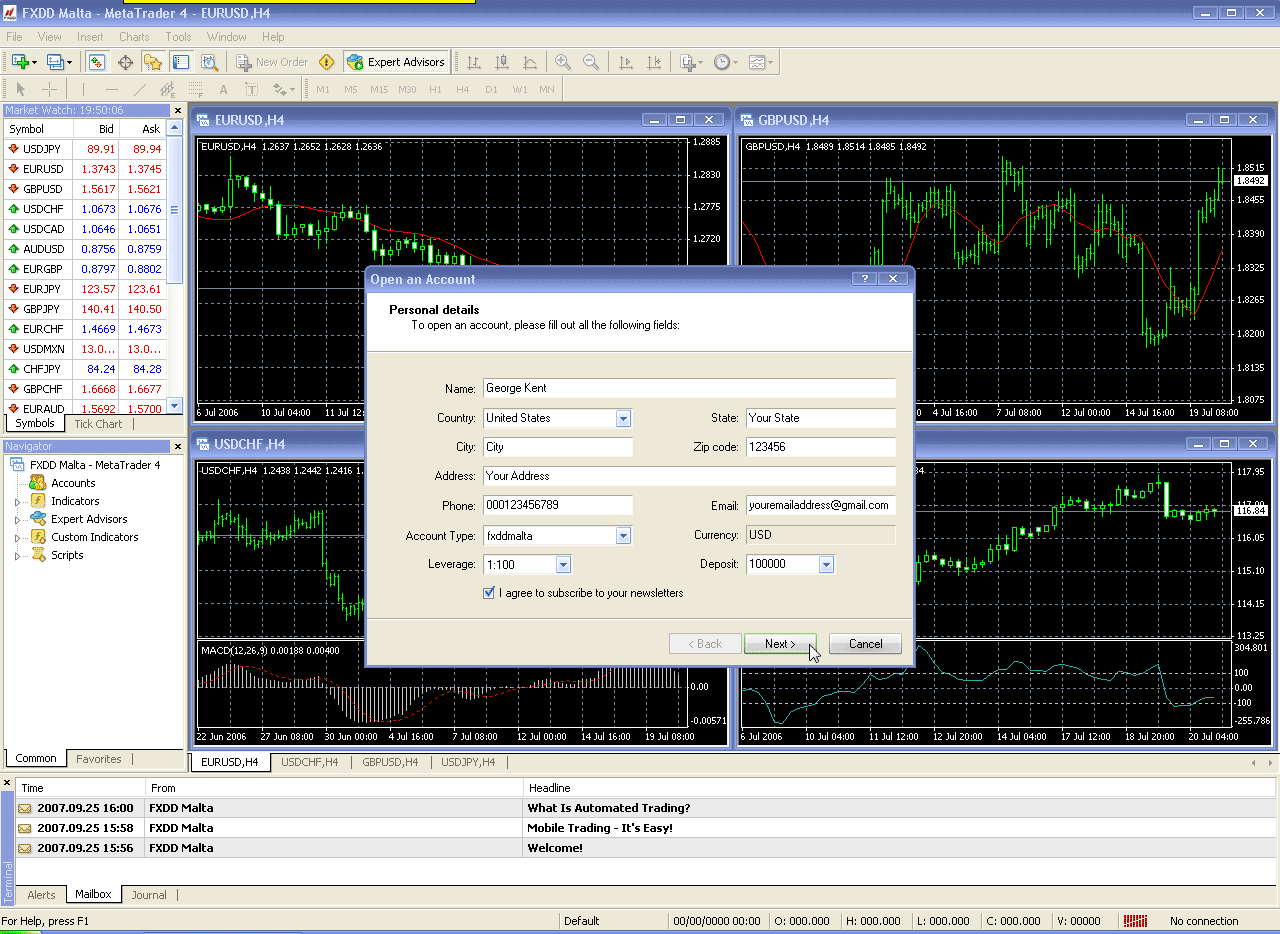Click the Zoom Out magnifier icon
This screenshot has width=1280, height=934.
click(591, 62)
